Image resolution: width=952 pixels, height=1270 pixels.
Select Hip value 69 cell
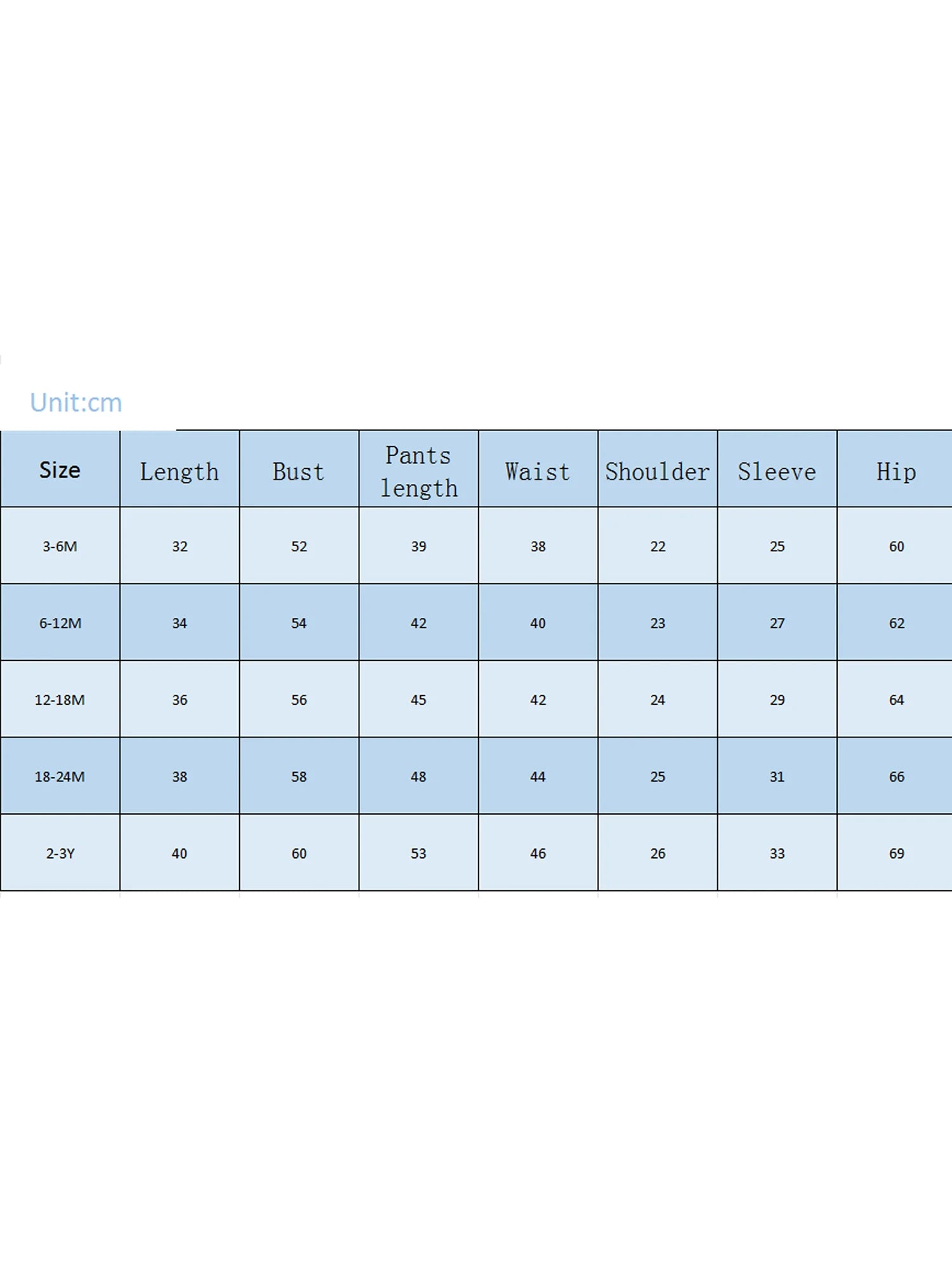896,853
